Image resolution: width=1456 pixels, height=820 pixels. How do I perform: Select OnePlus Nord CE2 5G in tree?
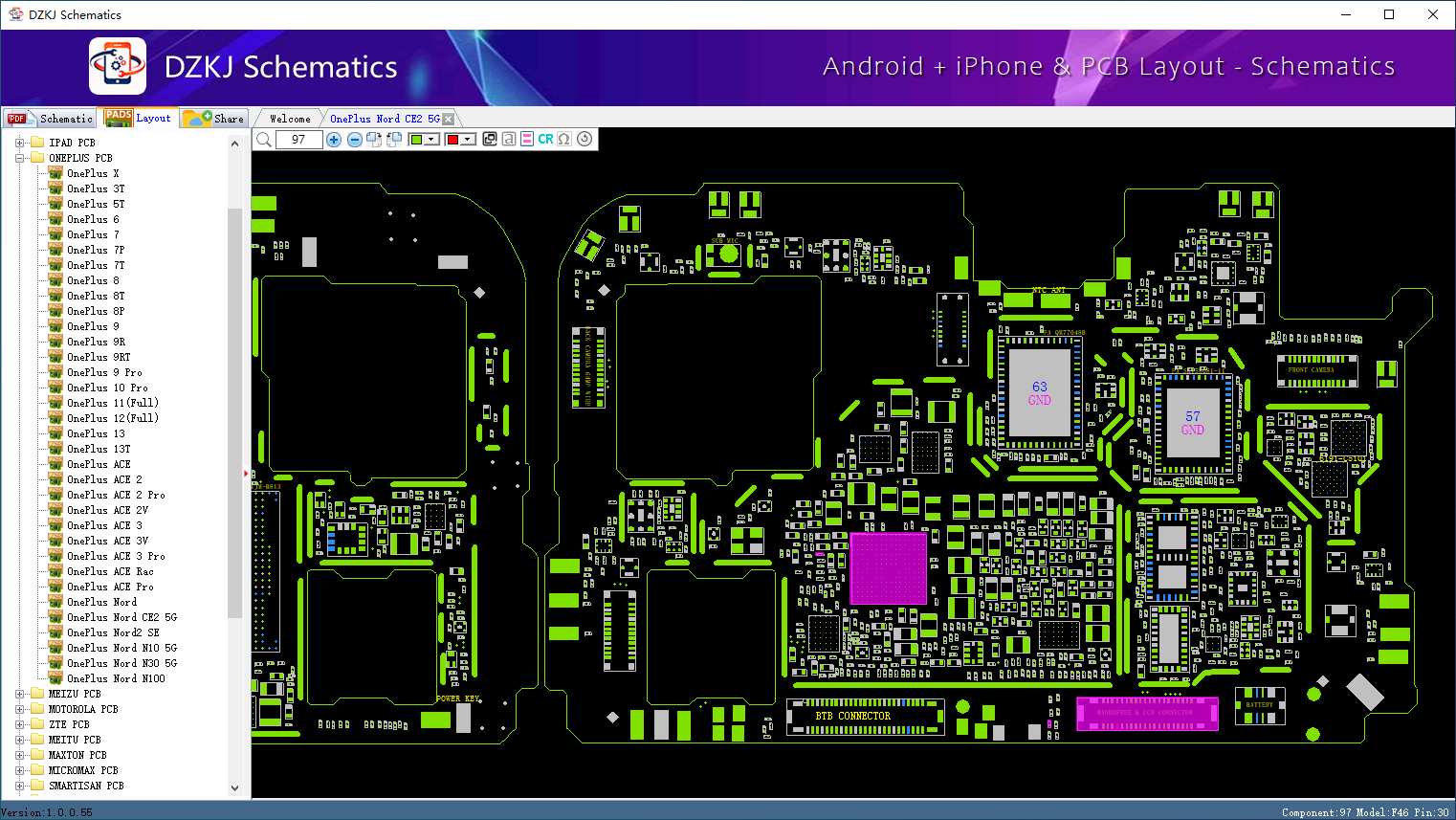(121, 617)
